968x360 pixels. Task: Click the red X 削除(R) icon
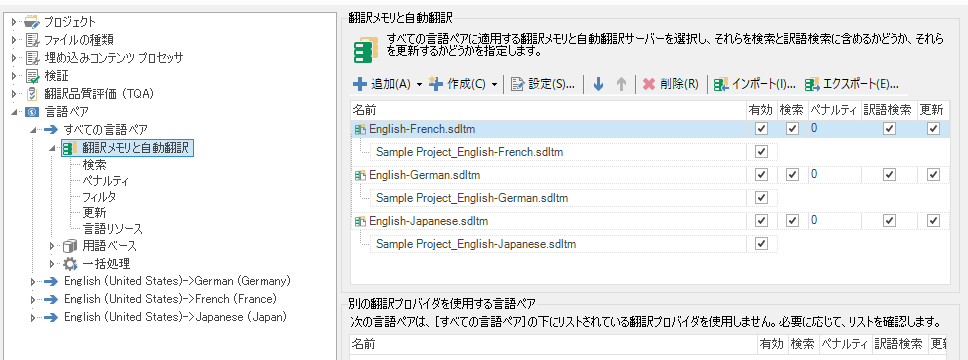click(648, 84)
